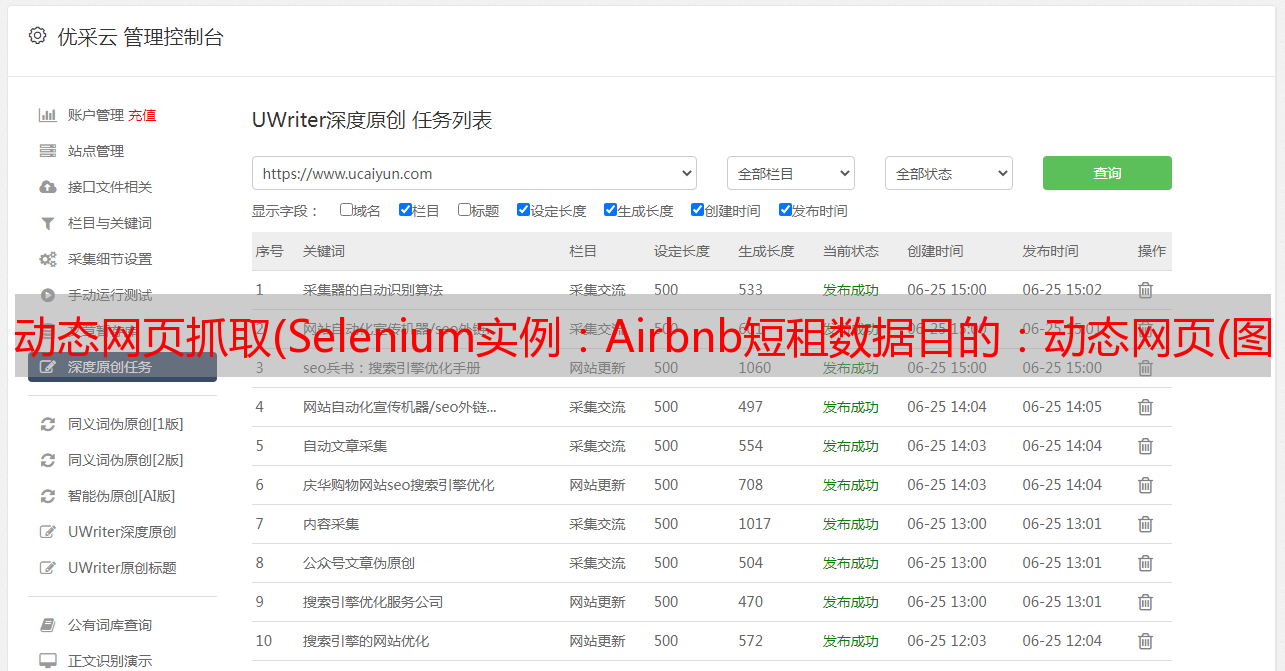Delete row 1 采集器的自动识别算法 with trash icon
1285x671 pixels.
[x=1146, y=290]
